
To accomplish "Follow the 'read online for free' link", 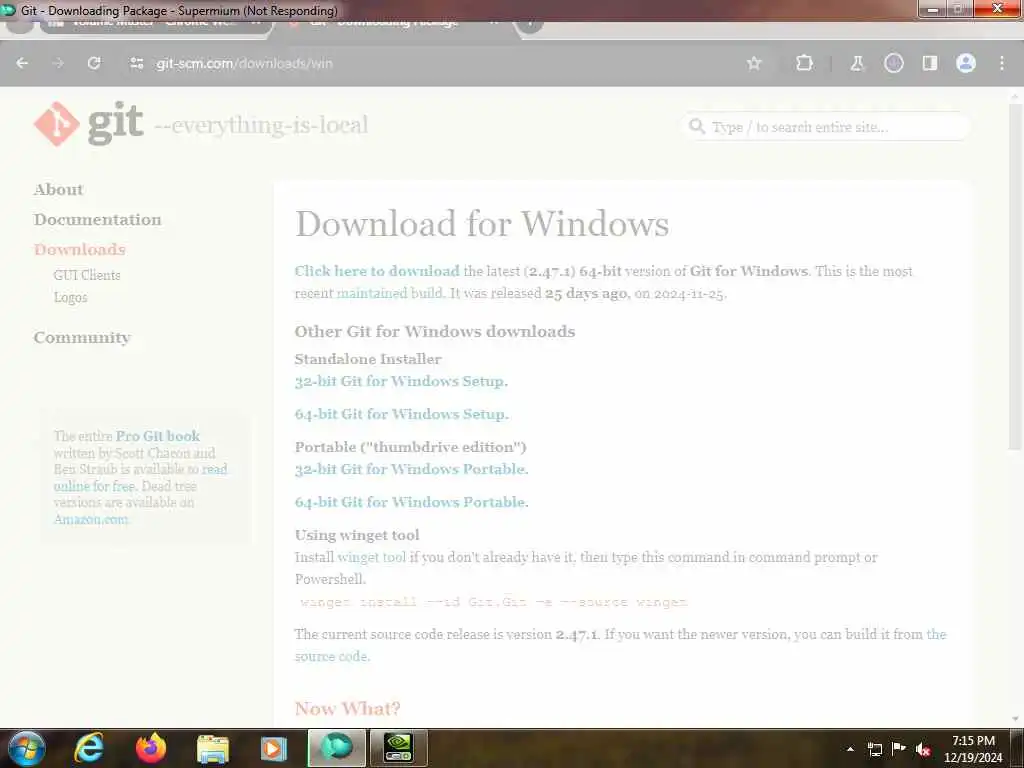I will point(214,469).
